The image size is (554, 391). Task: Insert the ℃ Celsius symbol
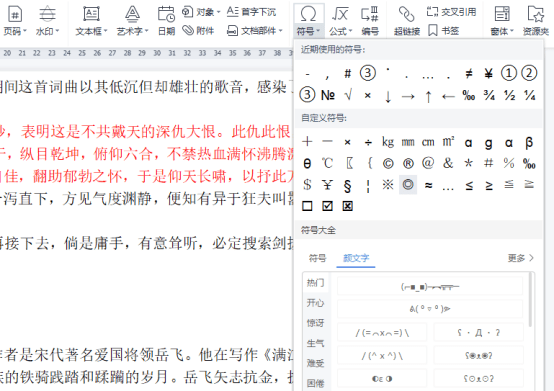pyautogui.click(x=327, y=163)
